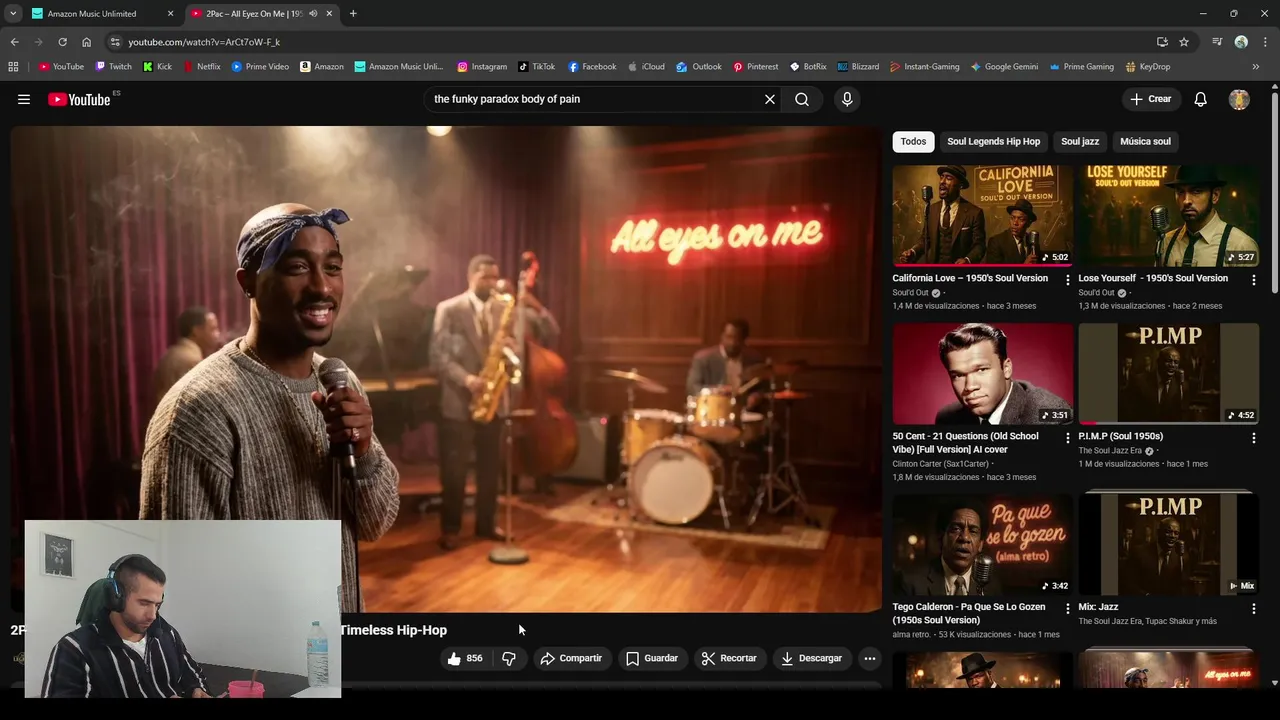The width and height of the screenshot is (1280, 720).
Task: Select the Soul Legends Hip Hop chip
Action: point(994,141)
